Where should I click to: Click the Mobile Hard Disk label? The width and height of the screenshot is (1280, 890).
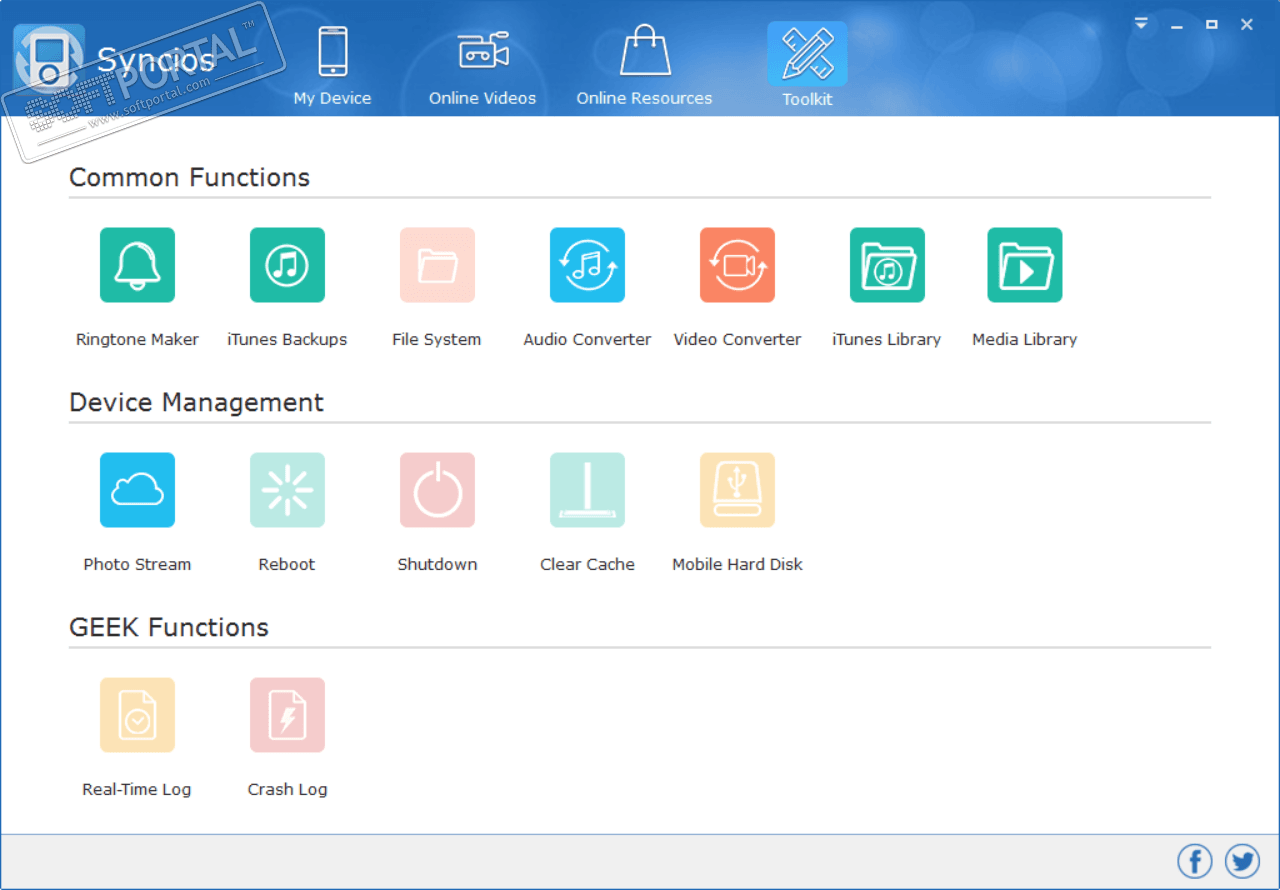737,565
